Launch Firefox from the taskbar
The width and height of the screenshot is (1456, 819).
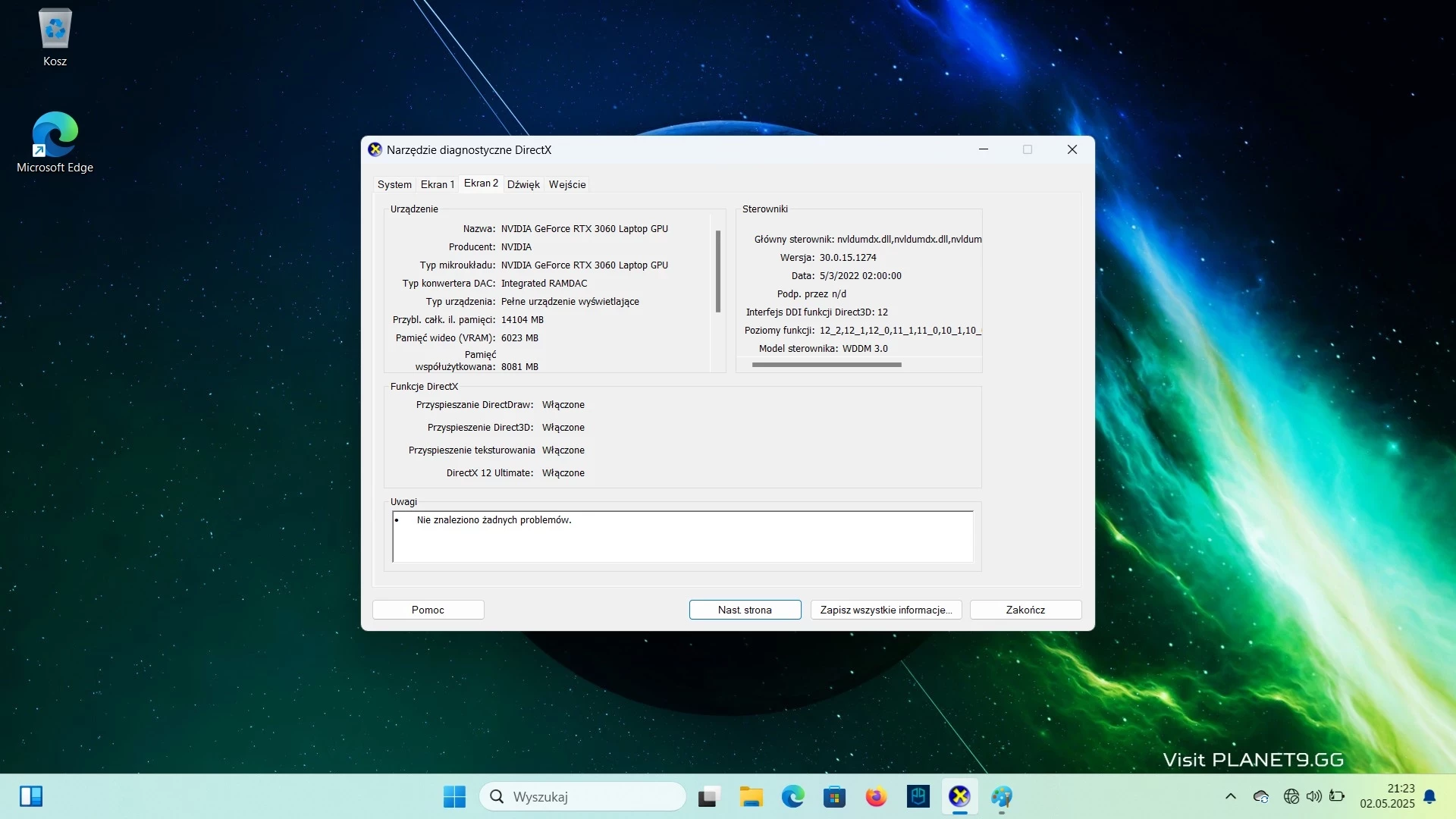point(876,796)
